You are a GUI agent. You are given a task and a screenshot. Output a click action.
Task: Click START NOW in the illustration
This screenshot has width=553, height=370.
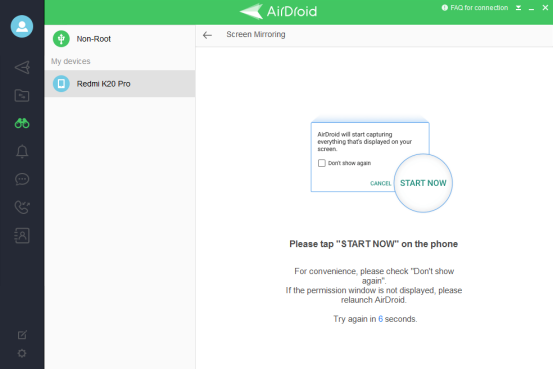point(423,183)
